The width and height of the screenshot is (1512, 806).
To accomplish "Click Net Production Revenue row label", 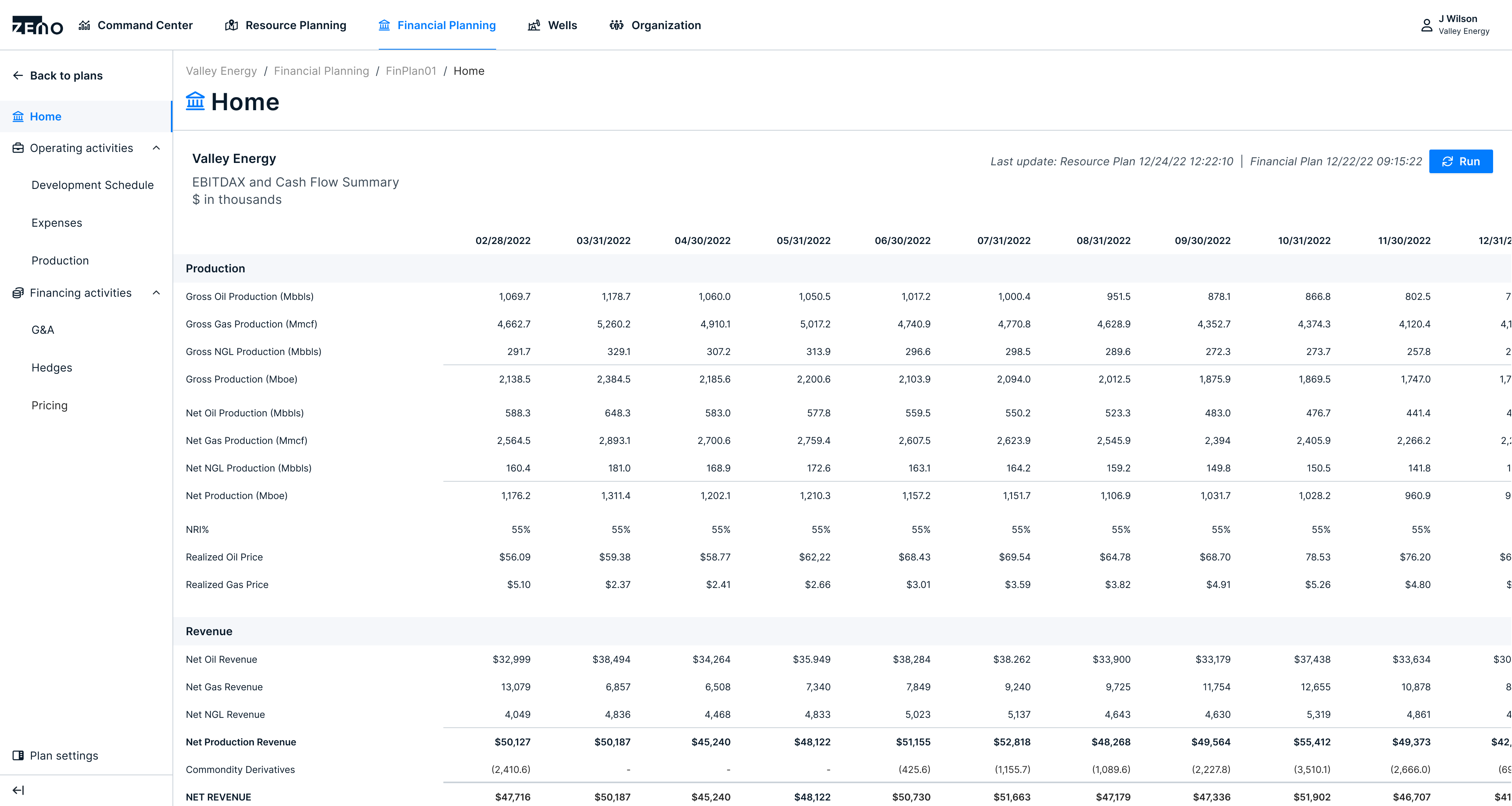I will click(x=241, y=742).
